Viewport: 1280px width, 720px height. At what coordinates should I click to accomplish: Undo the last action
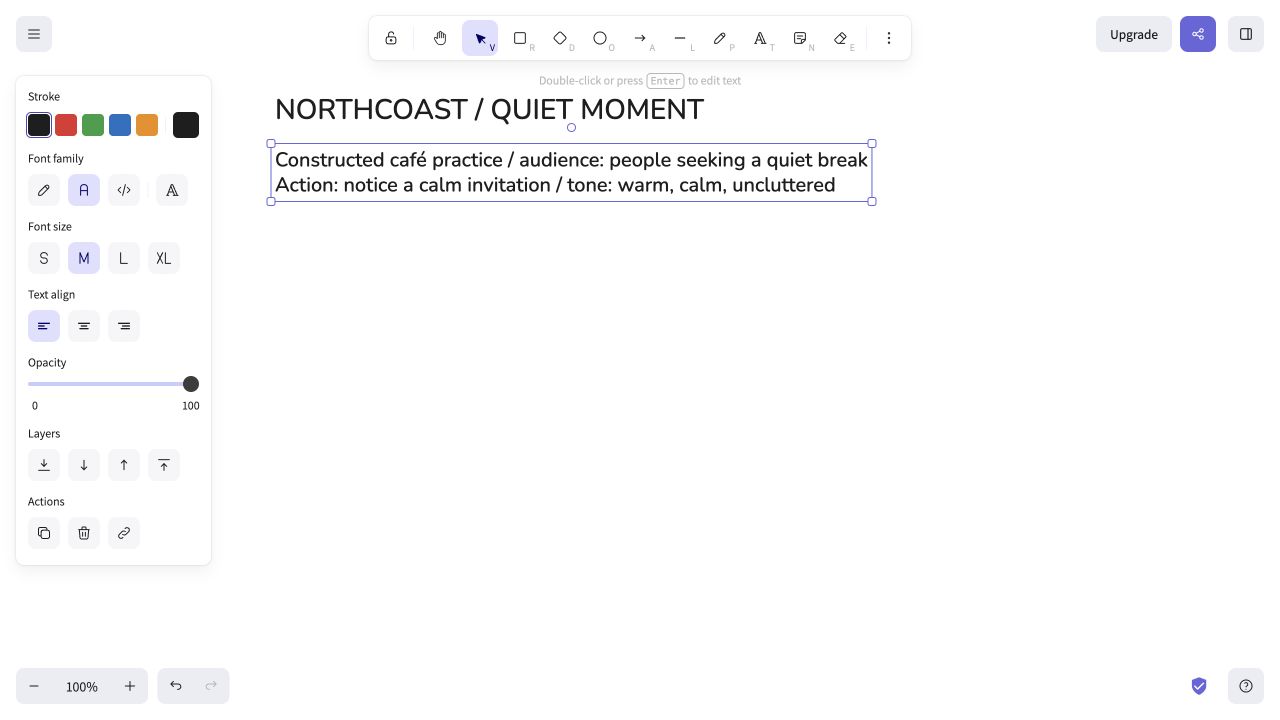tap(176, 686)
